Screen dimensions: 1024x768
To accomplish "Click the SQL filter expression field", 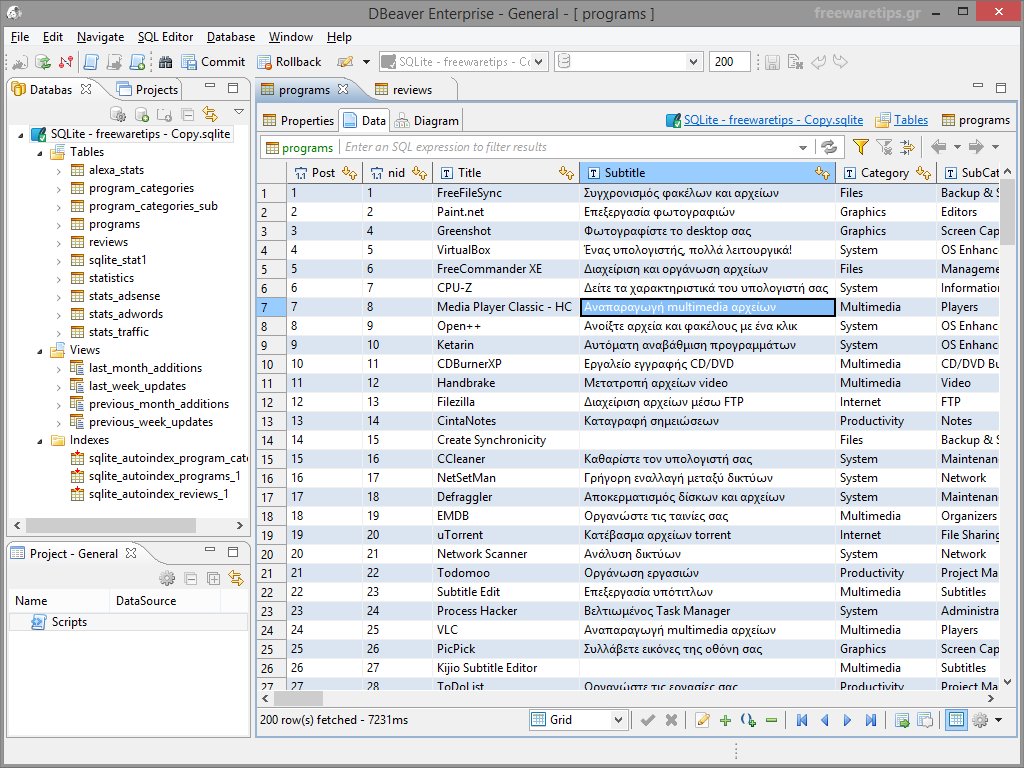I will point(568,147).
